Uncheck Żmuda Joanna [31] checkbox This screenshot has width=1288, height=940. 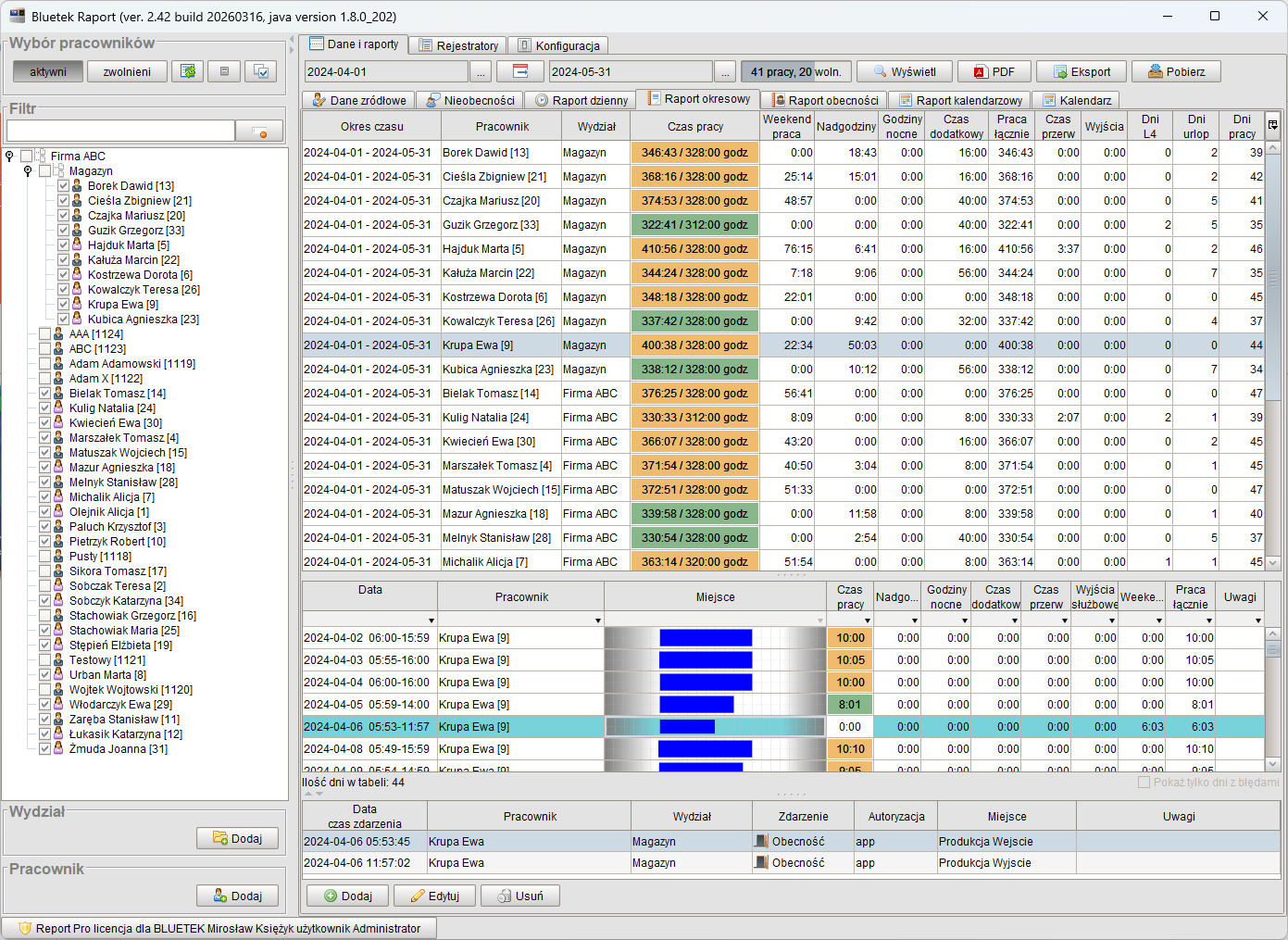click(44, 749)
